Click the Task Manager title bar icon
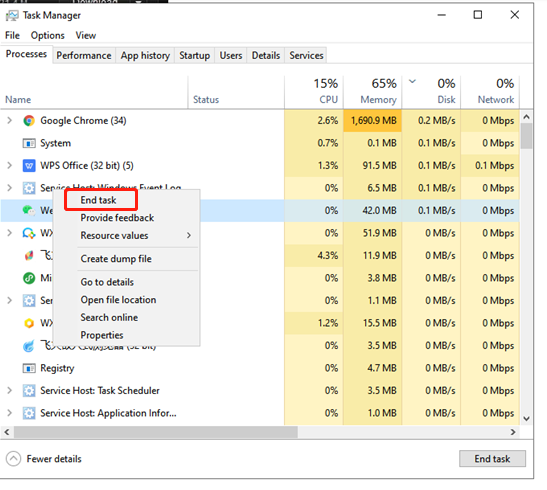The image size is (547, 490). 12,16
